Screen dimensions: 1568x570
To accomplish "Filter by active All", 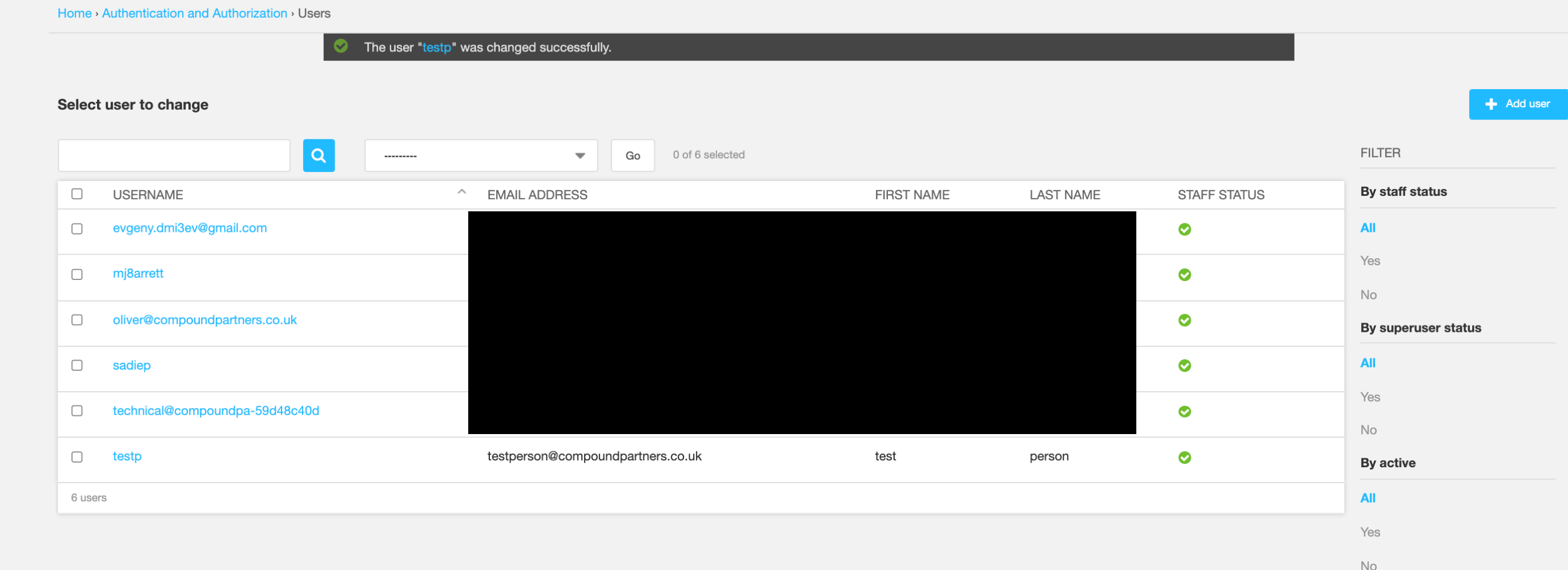I will click(1368, 498).
